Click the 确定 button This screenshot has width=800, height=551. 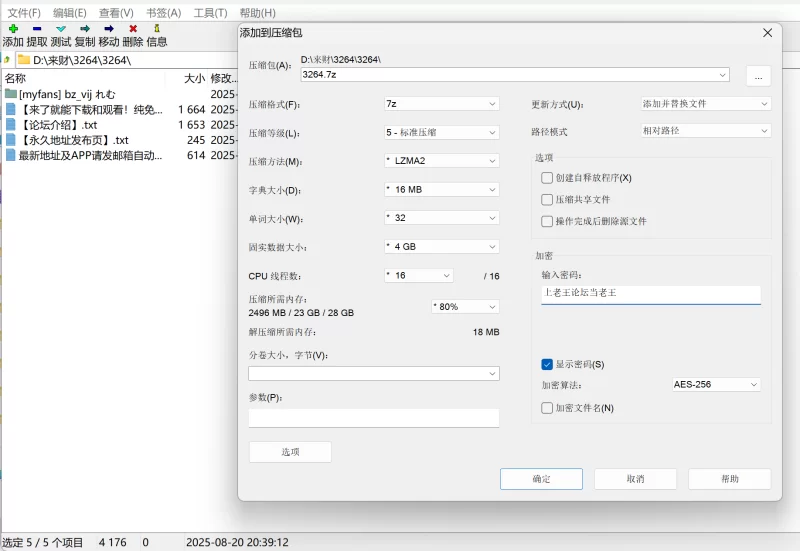click(x=541, y=479)
